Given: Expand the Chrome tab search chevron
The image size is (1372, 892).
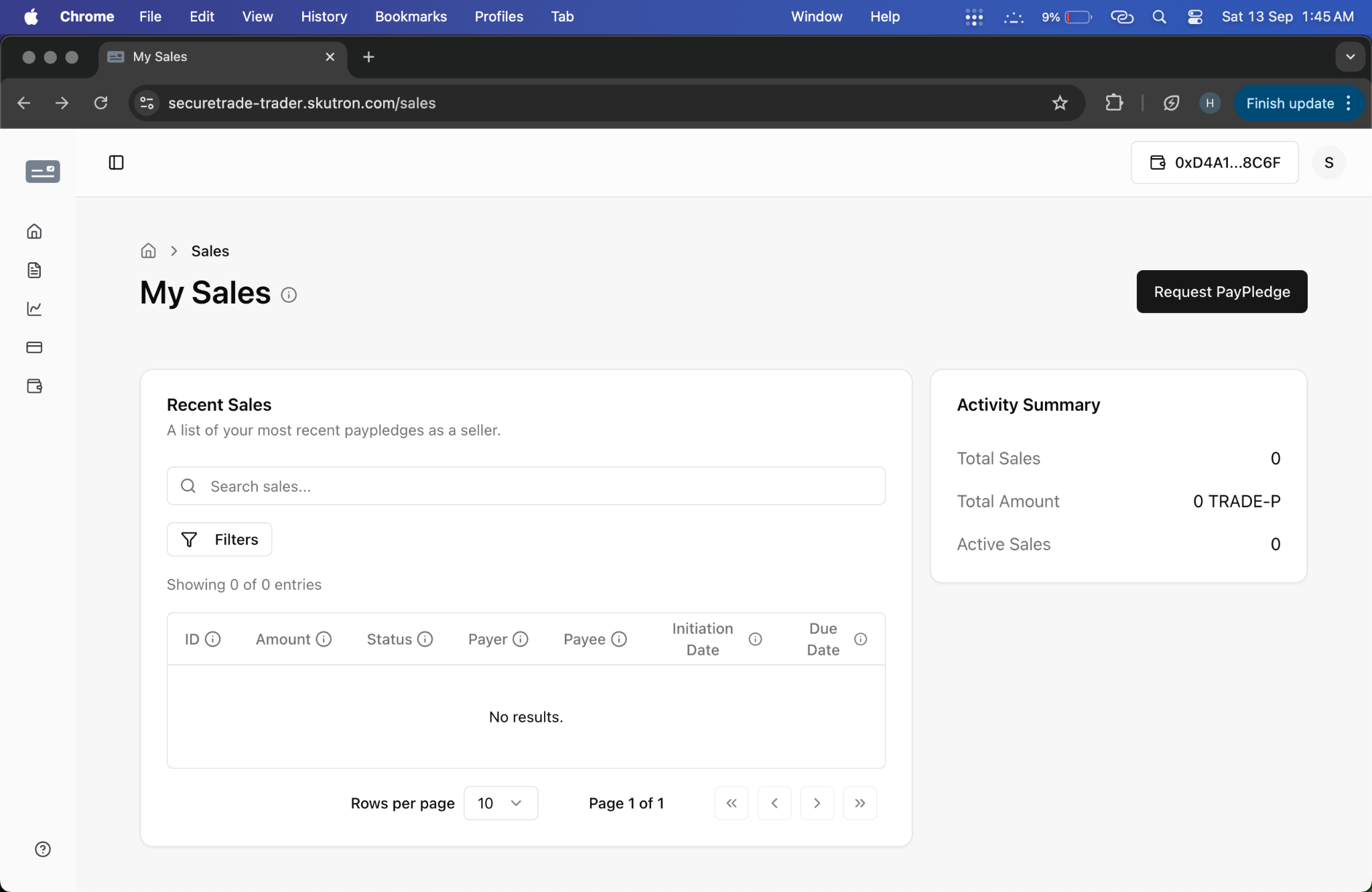Looking at the screenshot, I should coord(1350,57).
